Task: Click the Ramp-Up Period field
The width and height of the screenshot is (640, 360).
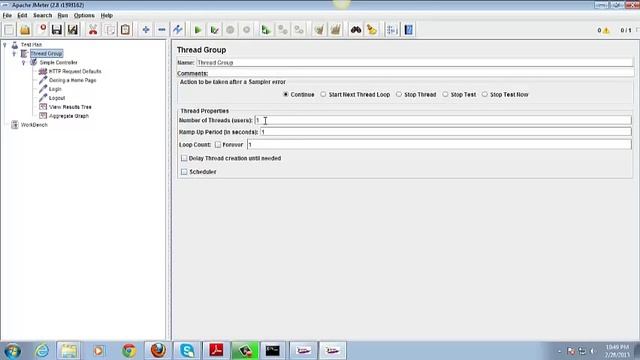Action: (446, 132)
